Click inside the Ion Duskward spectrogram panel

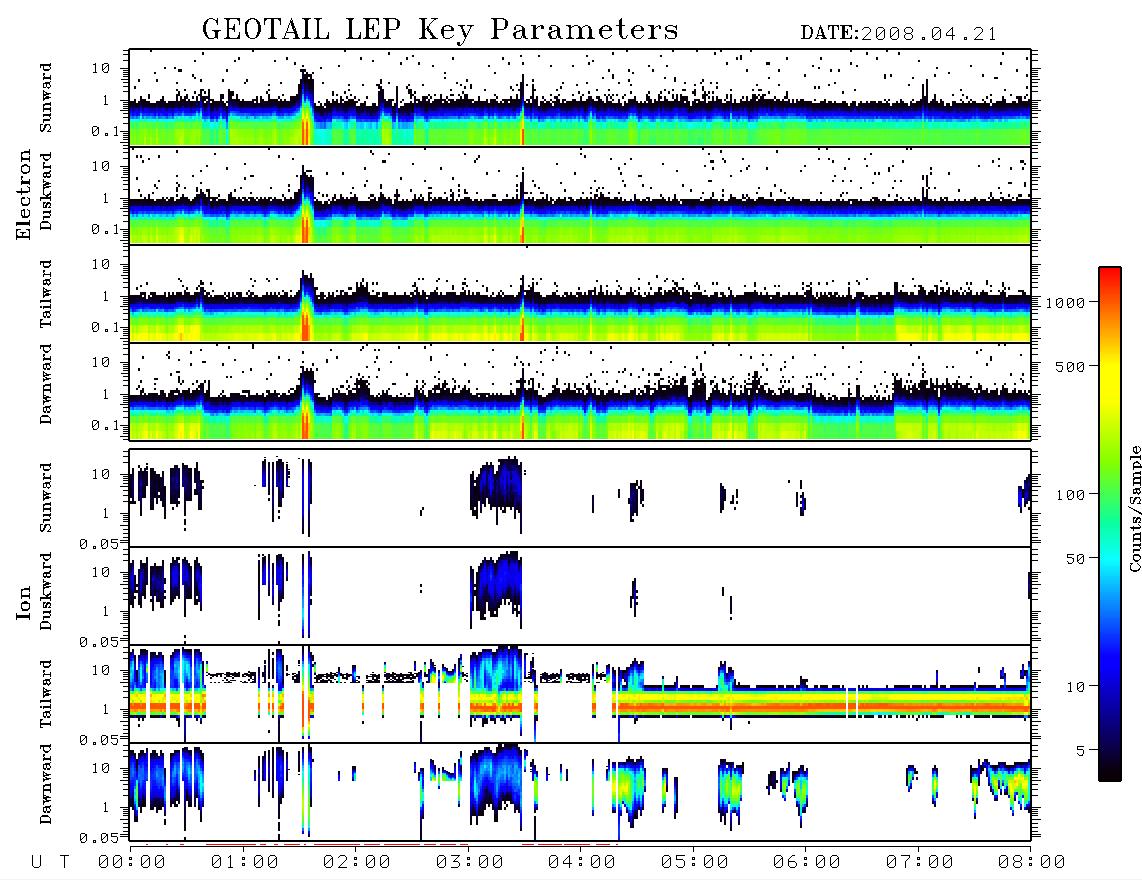(x=580, y=596)
